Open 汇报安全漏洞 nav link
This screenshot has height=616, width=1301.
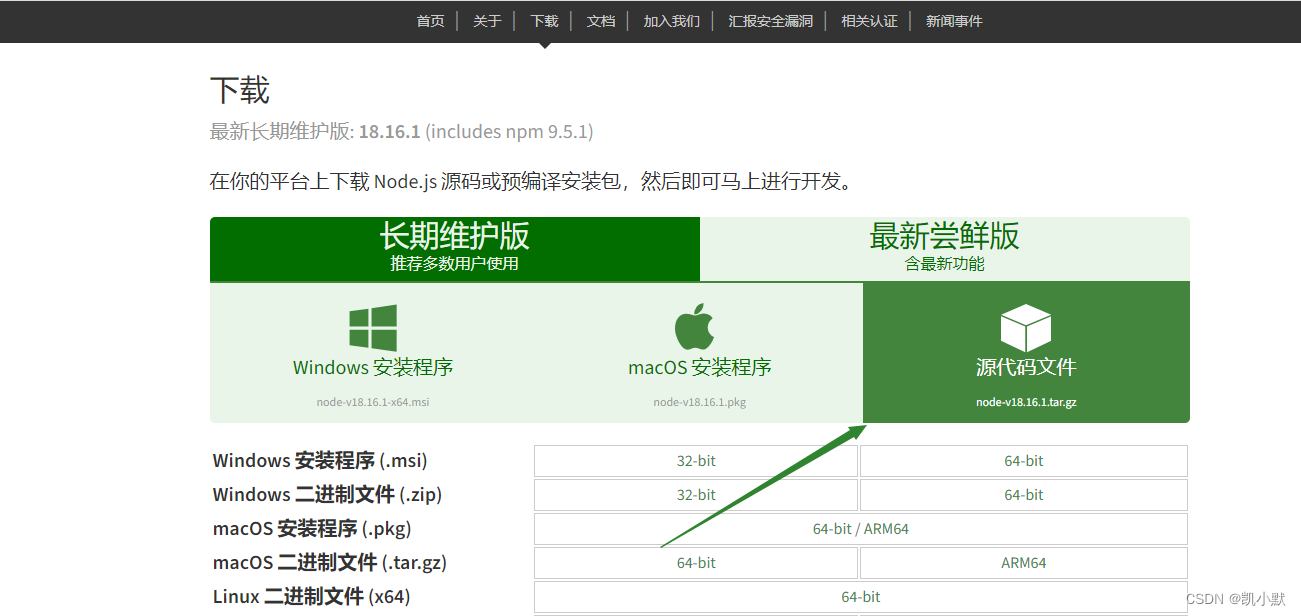tap(770, 21)
